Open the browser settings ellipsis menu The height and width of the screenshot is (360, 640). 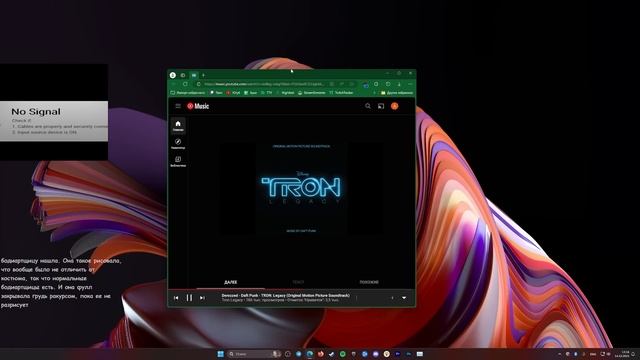410,84
